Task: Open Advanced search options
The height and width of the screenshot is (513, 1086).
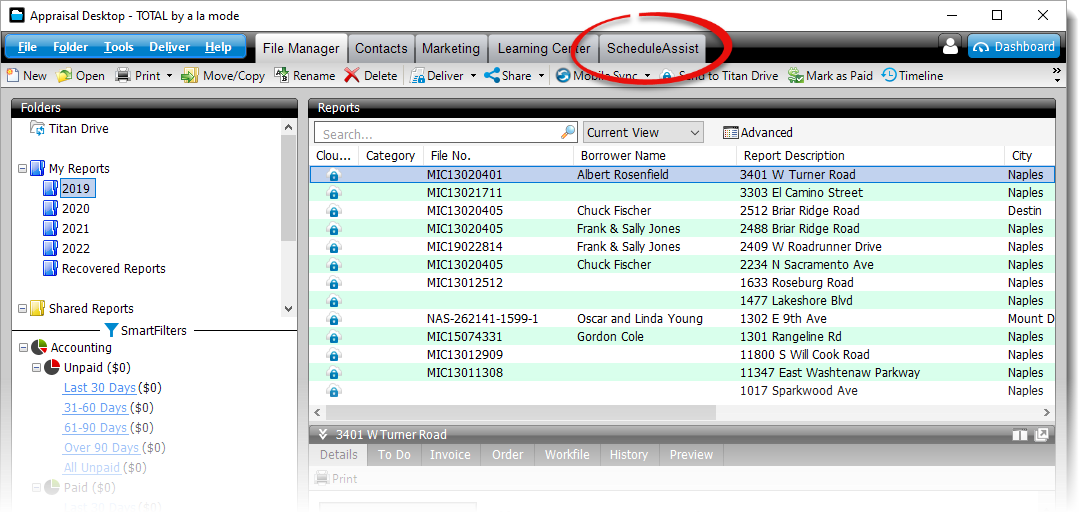Action: tap(758, 132)
